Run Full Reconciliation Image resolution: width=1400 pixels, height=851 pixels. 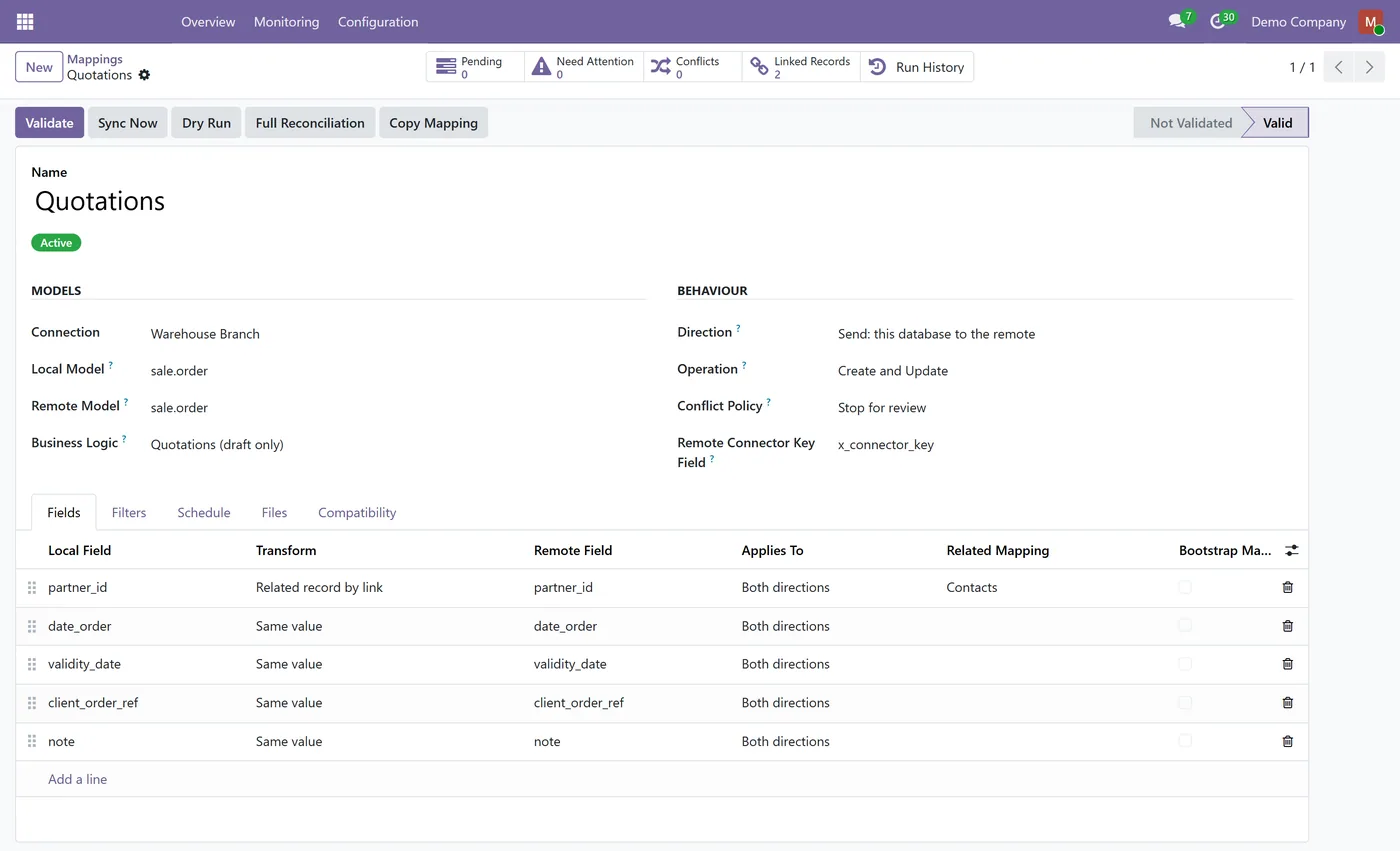point(310,123)
